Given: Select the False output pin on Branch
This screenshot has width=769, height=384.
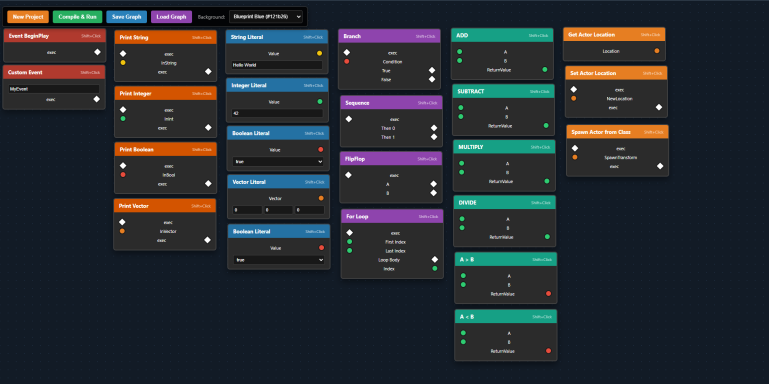Looking at the screenshot, I should coord(432,79).
